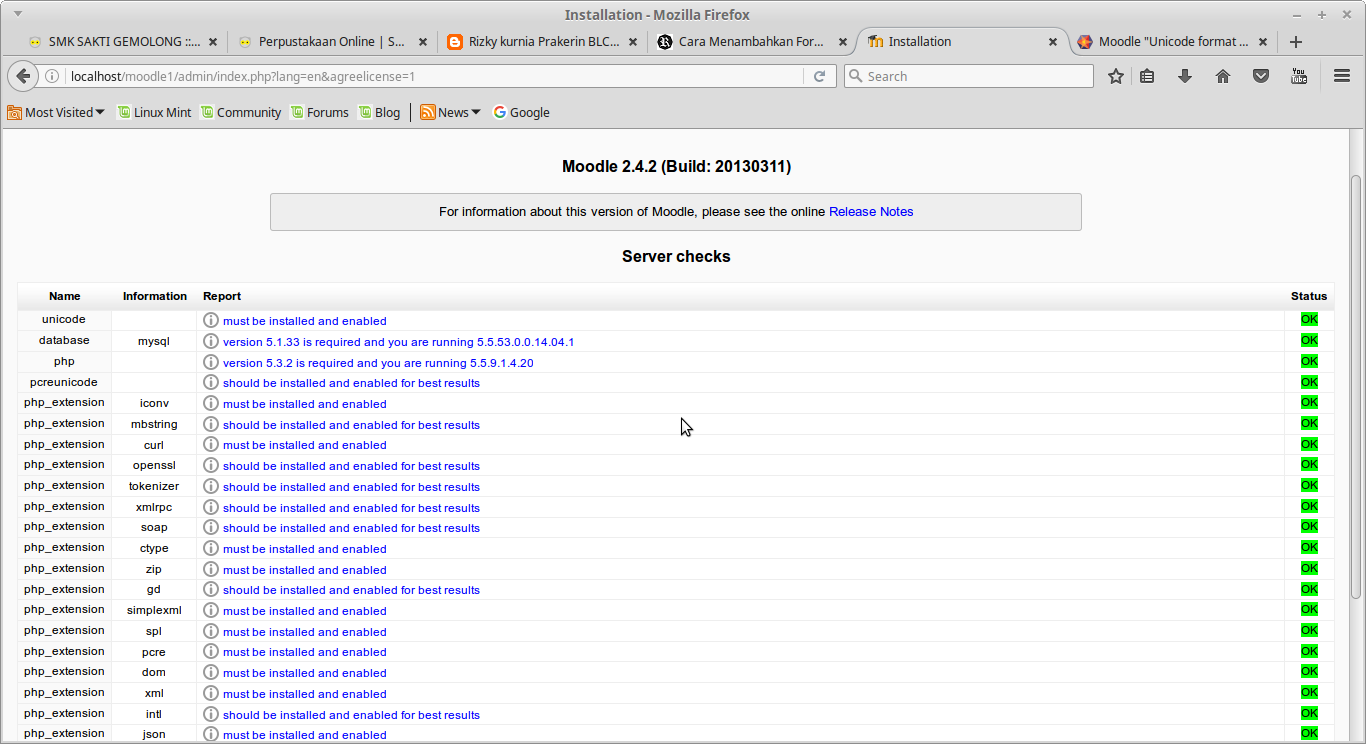Open the Firefox hamburger menu
Viewport: 1366px width, 744px height.
click(1342, 76)
